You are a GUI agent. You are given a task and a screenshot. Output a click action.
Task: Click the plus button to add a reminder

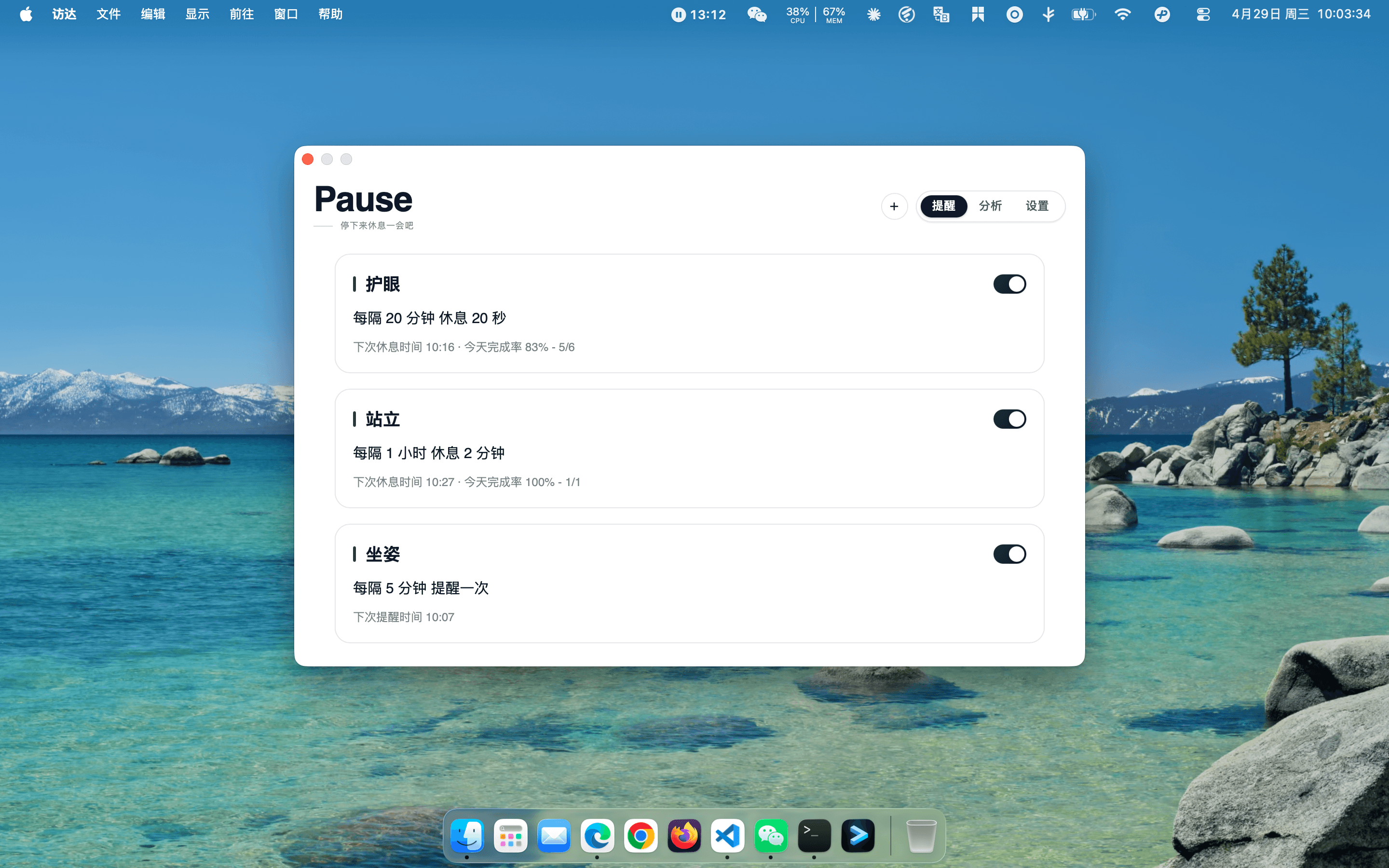pyautogui.click(x=894, y=206)
